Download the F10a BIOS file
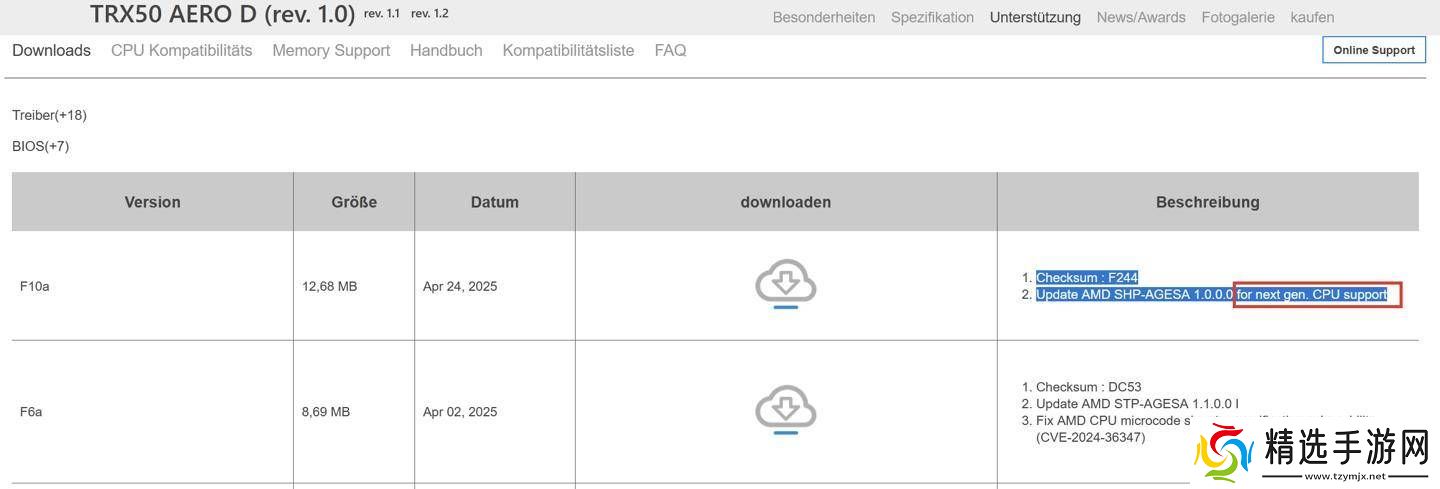Screen dimensions: 1440x489 785,284
